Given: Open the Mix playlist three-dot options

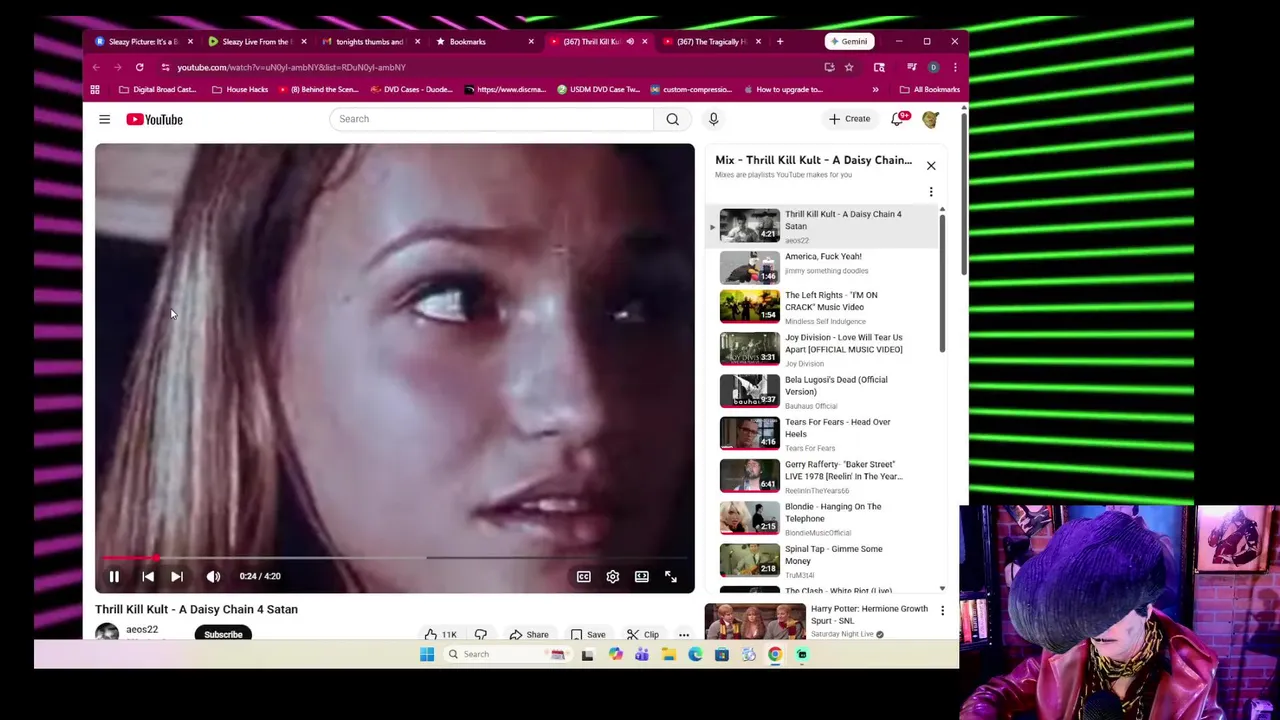Looking at the screenshot, I should [931, 192].
